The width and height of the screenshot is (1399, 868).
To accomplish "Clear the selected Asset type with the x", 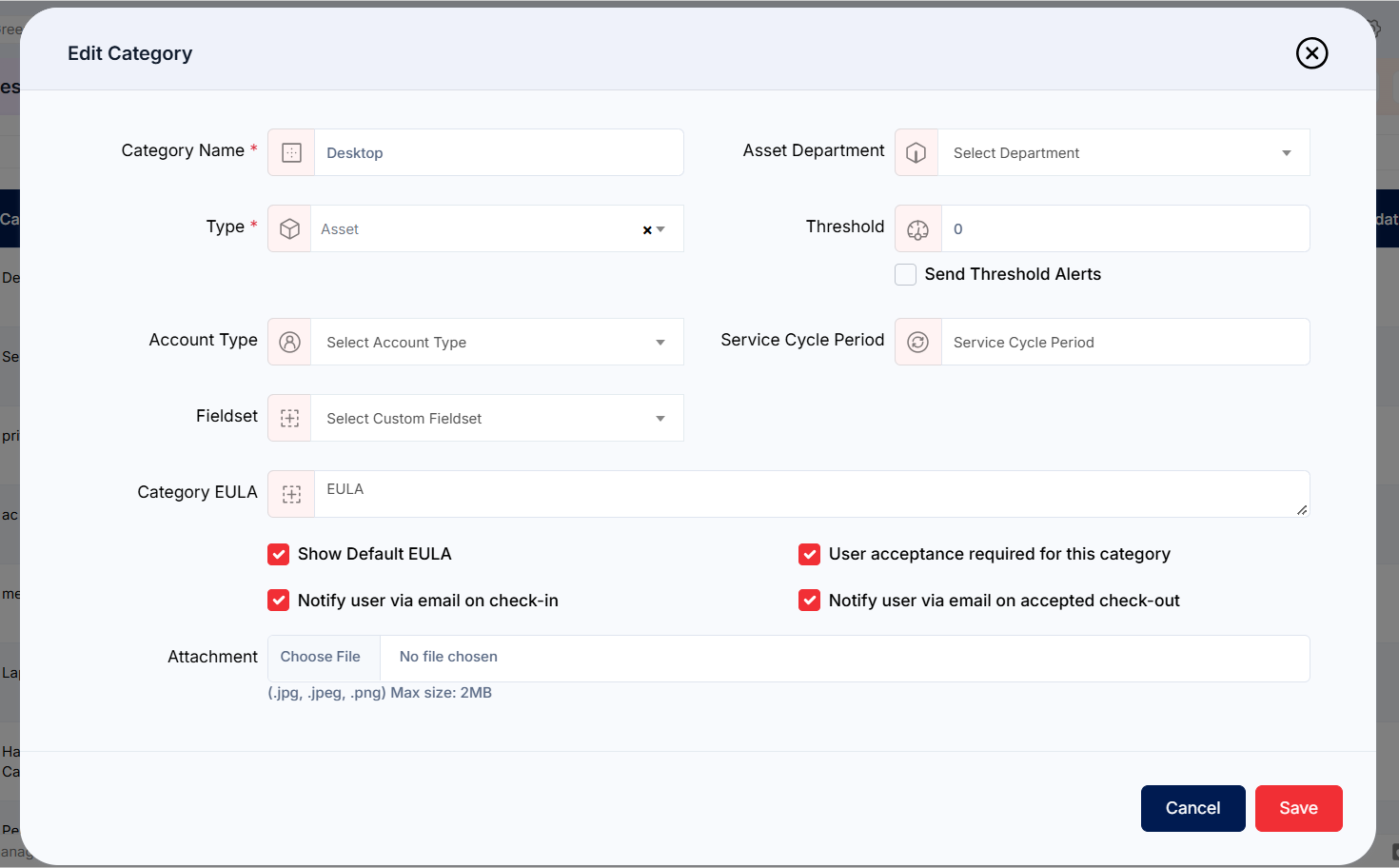I will pyautogui.click(x=647, y=229).
